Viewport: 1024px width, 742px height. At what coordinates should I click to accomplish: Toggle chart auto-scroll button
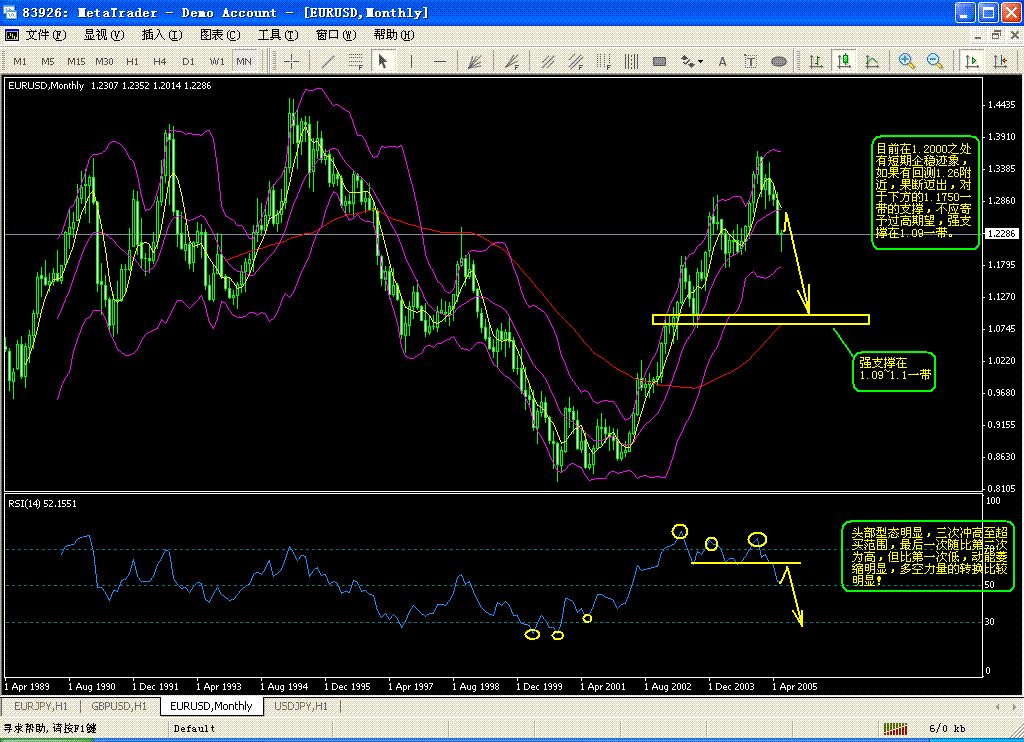(972, 61)
